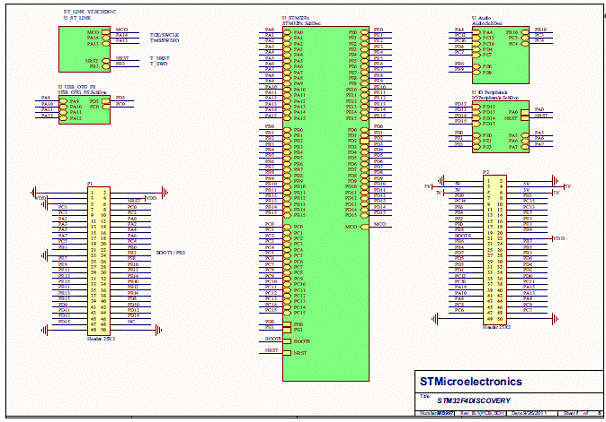Image resolution: width=606 pixels, height=422 pixels.
Task: Select the PA14 port on the U_ST_LINK block
Action: point(105,38)
